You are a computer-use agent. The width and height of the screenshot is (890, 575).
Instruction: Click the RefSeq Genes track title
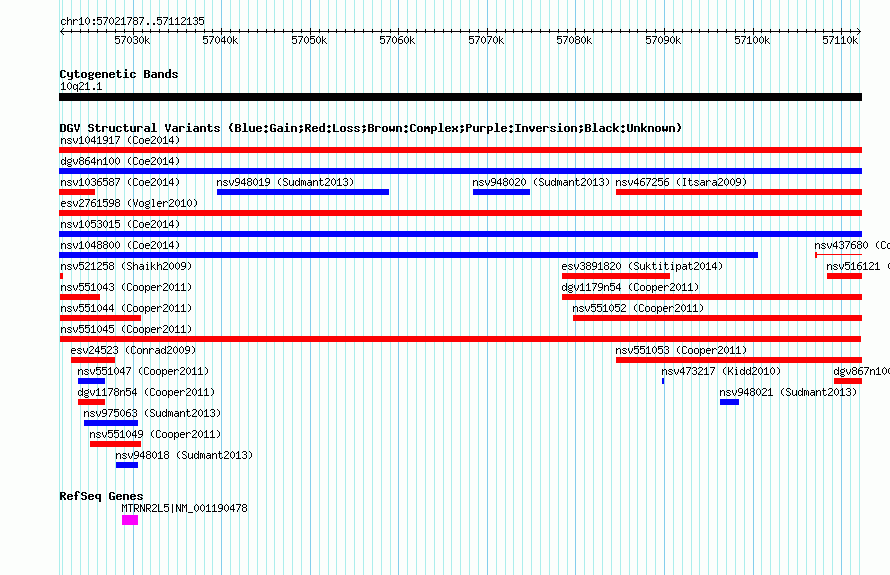tap(101, 496)
